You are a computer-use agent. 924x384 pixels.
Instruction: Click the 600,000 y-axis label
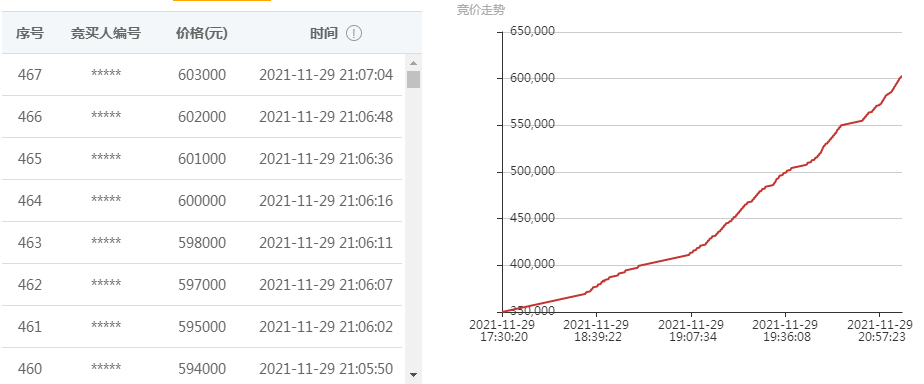[x=533, y=78]
